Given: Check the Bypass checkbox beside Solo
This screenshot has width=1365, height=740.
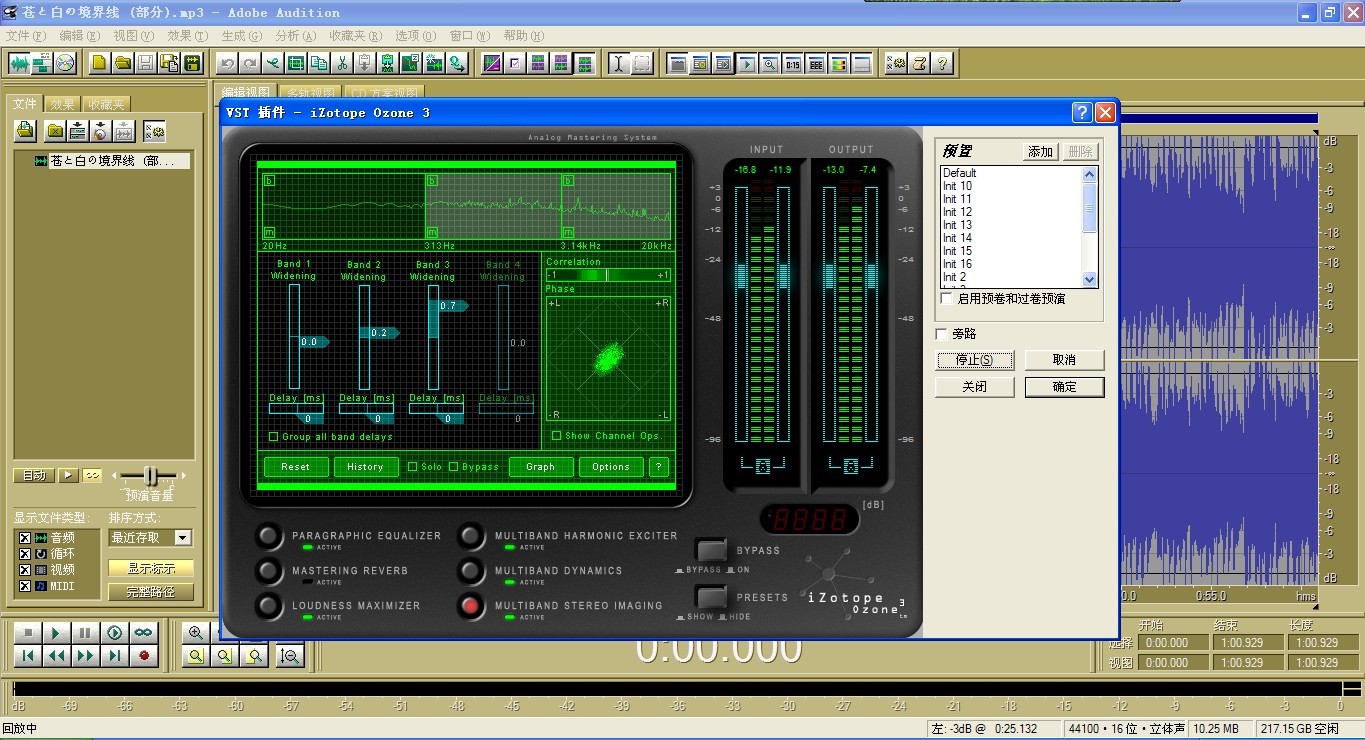Looking at the screenshot, I should click(454, 467).
